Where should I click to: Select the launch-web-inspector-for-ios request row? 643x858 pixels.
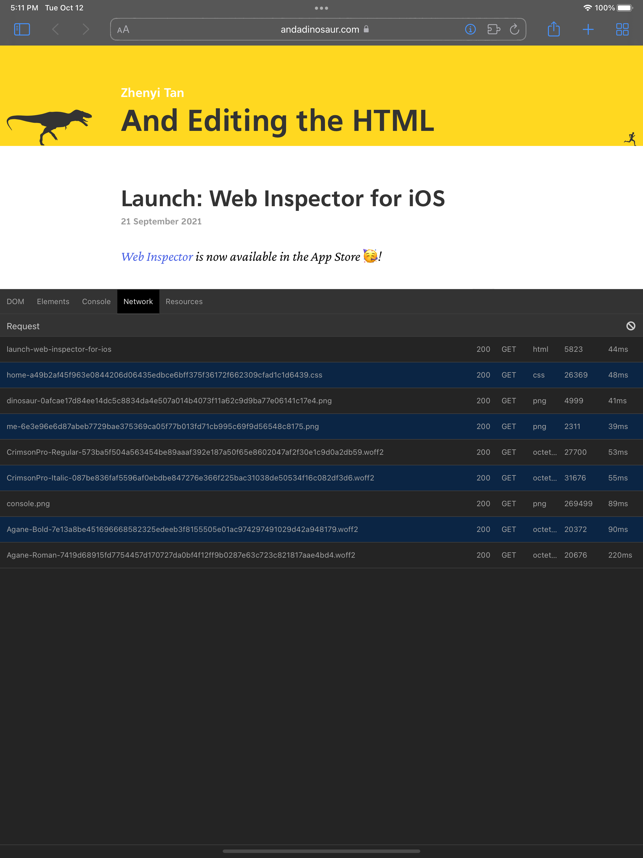click(x=321, y=349)
